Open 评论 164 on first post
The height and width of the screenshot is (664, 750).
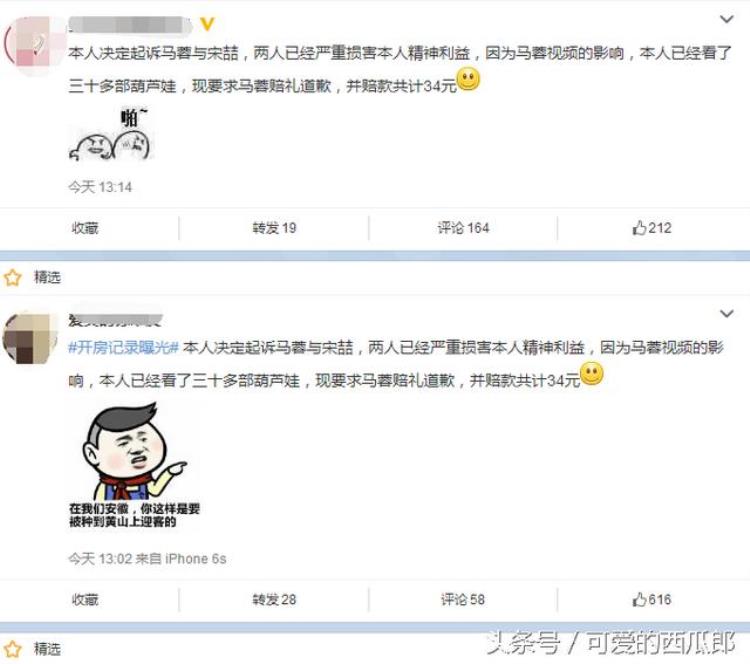click(x=463, y=228)
